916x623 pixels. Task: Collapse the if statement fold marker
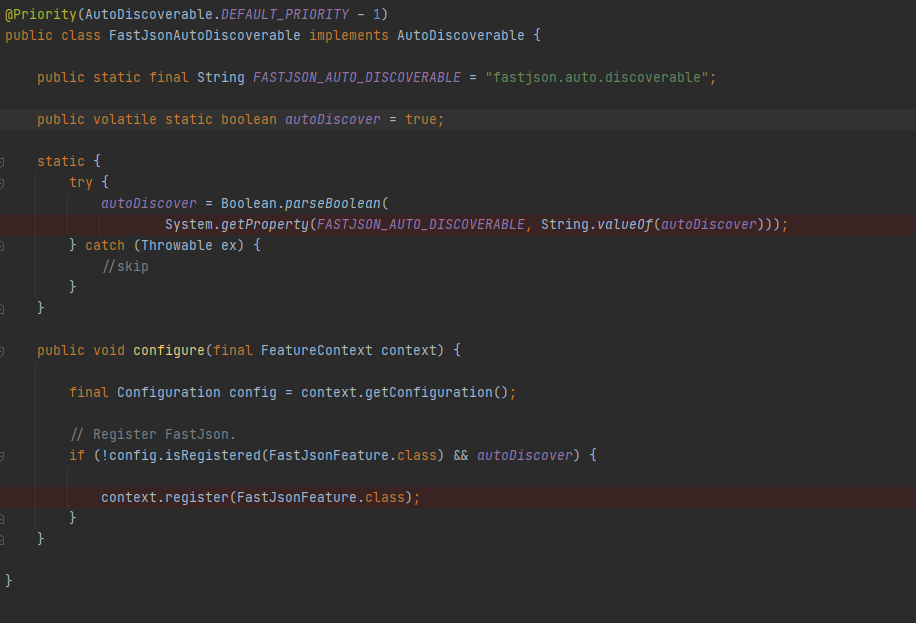(x=3, y=455)
